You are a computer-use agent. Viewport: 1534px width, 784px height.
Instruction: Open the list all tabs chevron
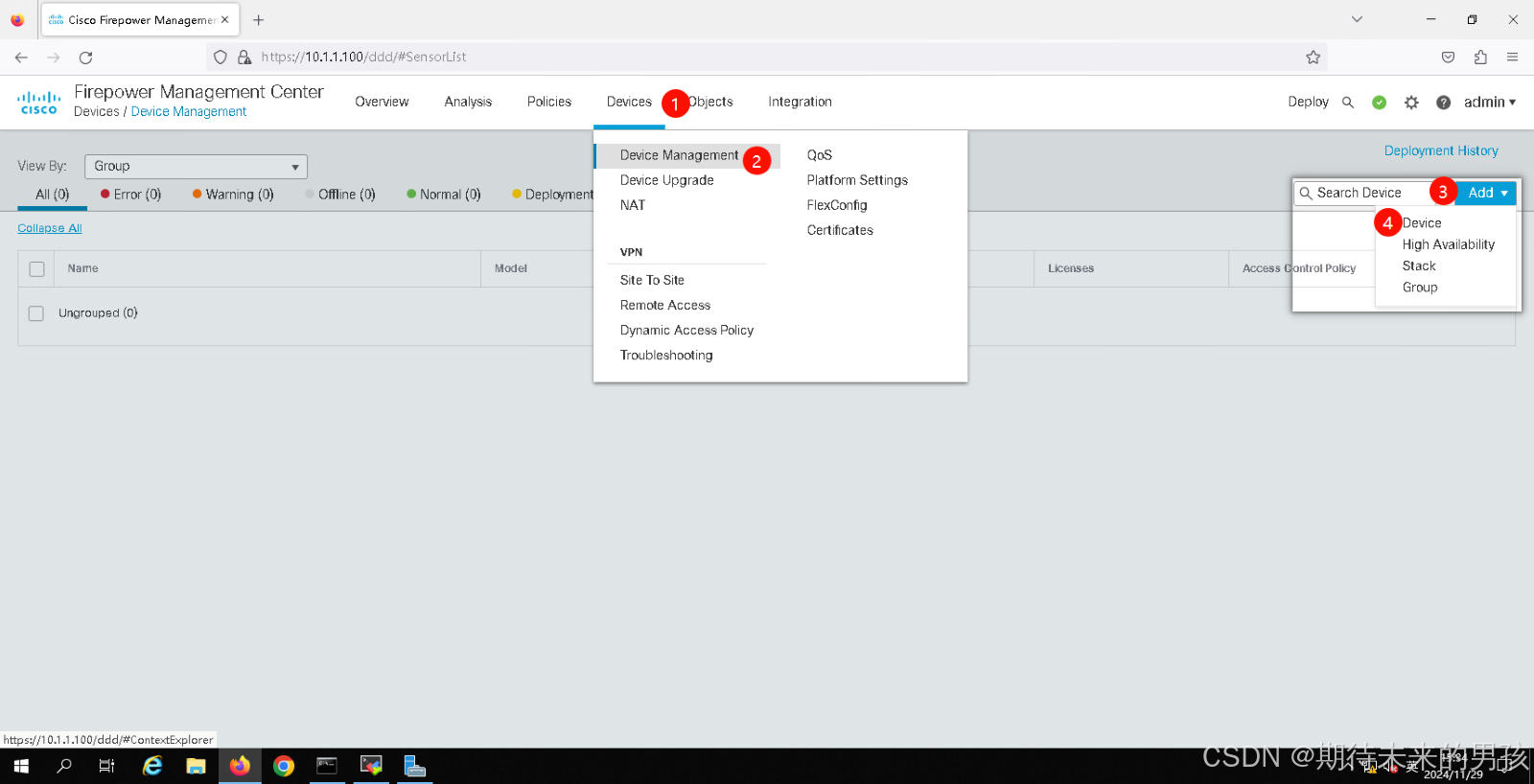pos(1357,19)
